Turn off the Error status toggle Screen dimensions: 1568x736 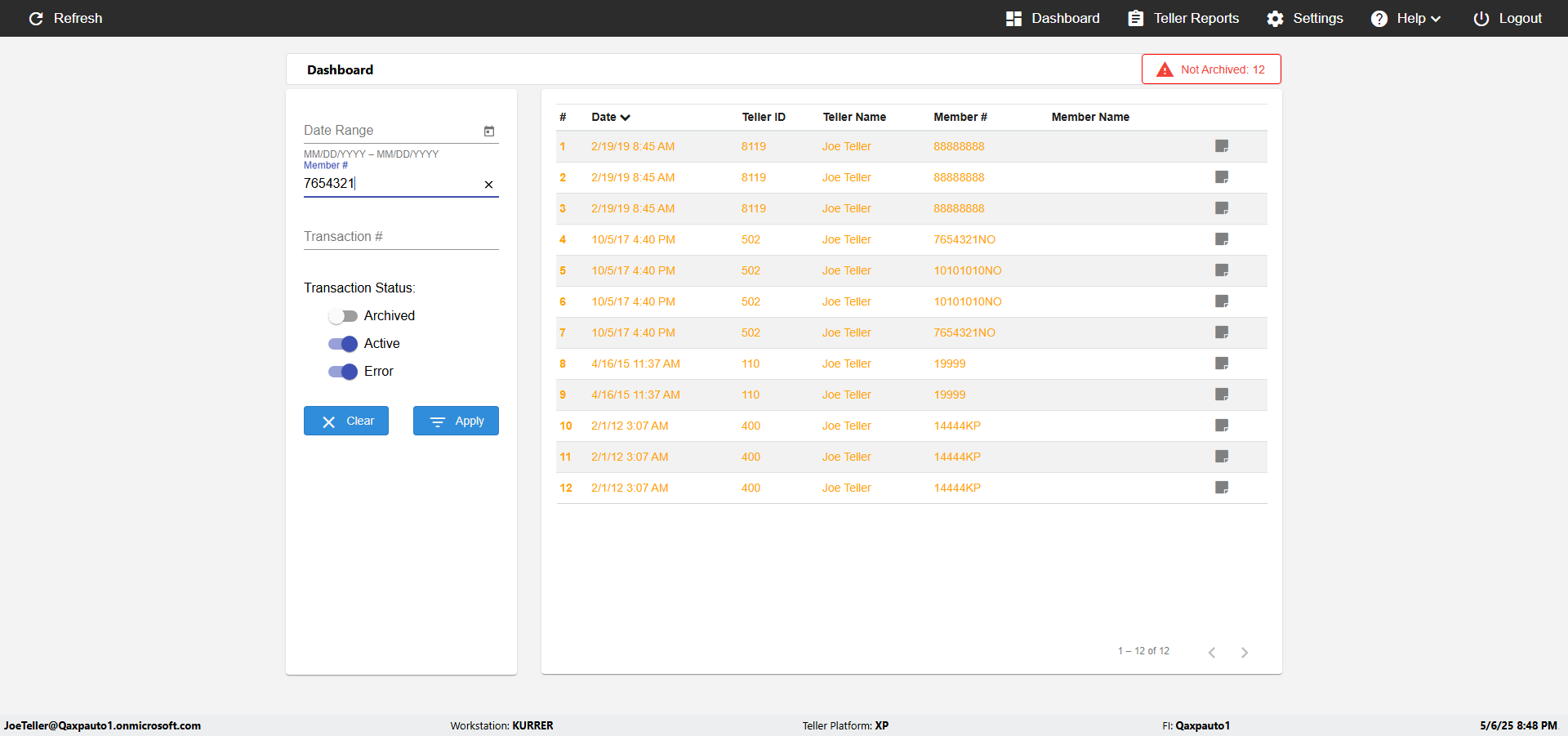pos(343,372)
